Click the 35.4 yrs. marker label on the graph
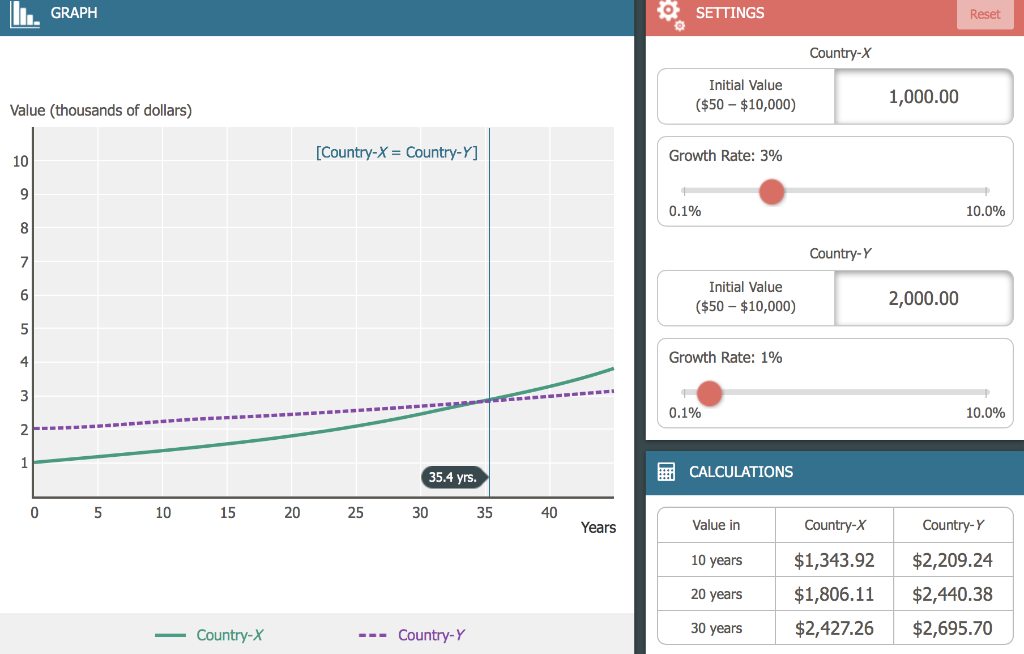Screen dimensions: 1024x654 pyautogui.click(x=453, y=477)
